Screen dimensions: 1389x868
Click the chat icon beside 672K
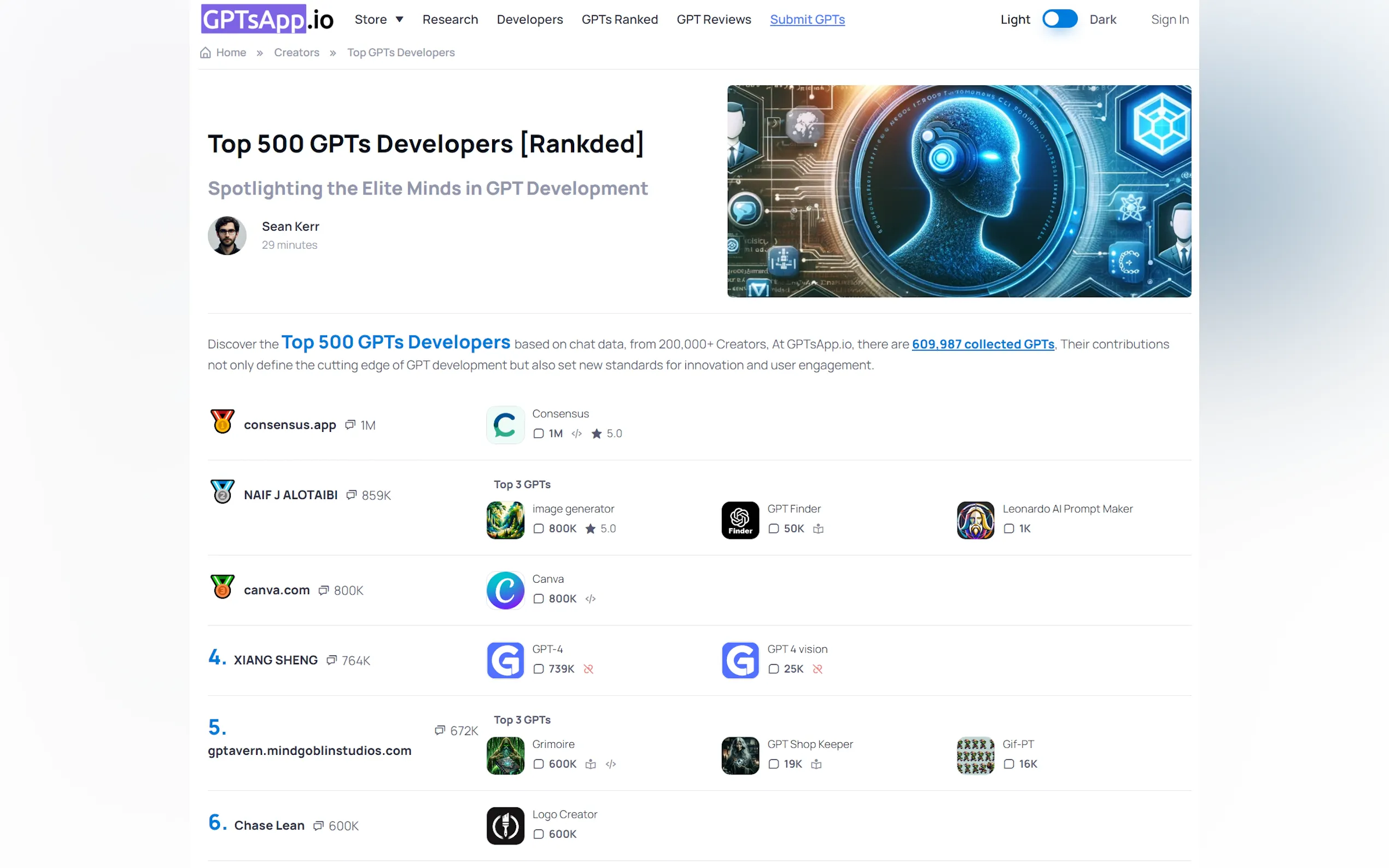tap(440, 731)
